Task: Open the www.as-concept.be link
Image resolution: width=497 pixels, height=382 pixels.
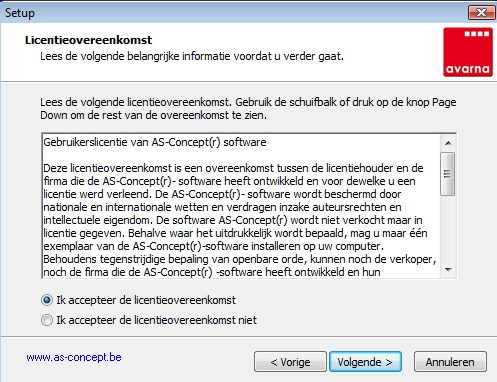Action: tap(74, 357)
